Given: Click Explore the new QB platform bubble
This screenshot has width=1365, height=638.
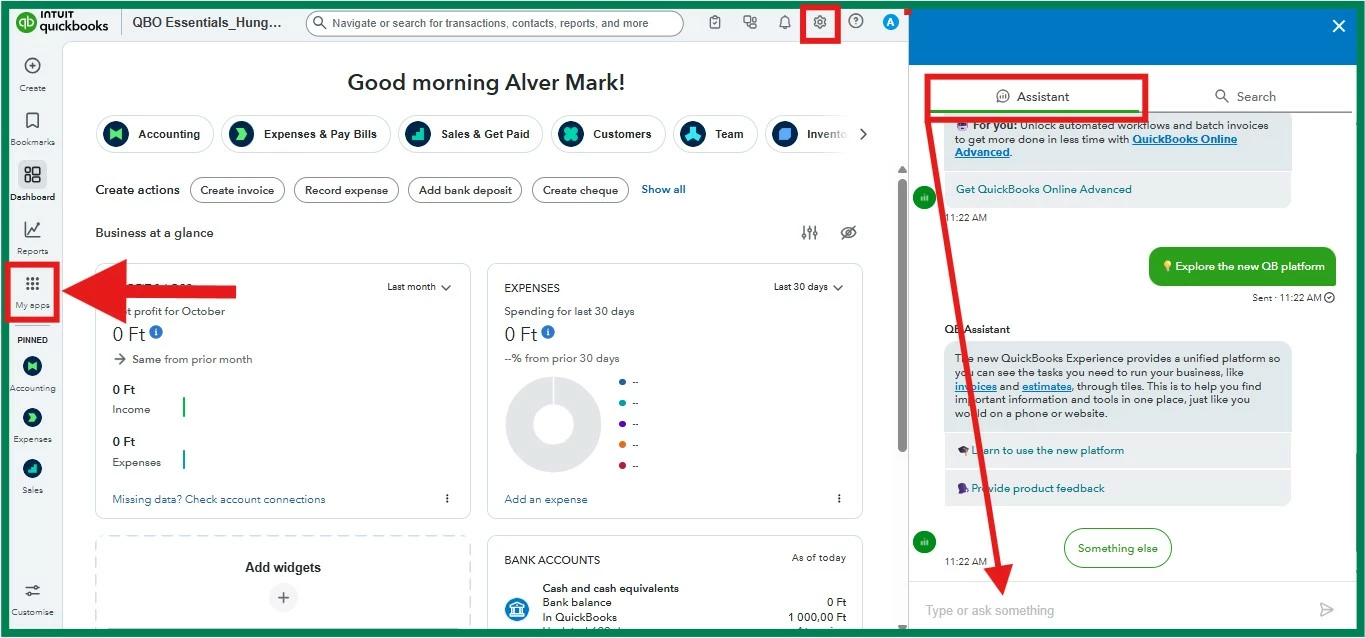Looking at the screenshot, I should (1242, 267).
